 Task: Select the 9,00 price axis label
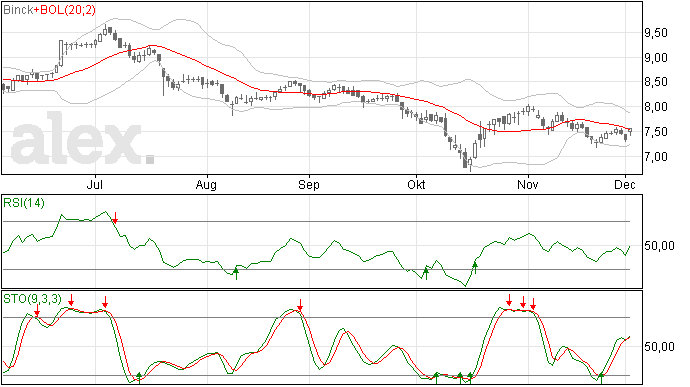(656, 57)
